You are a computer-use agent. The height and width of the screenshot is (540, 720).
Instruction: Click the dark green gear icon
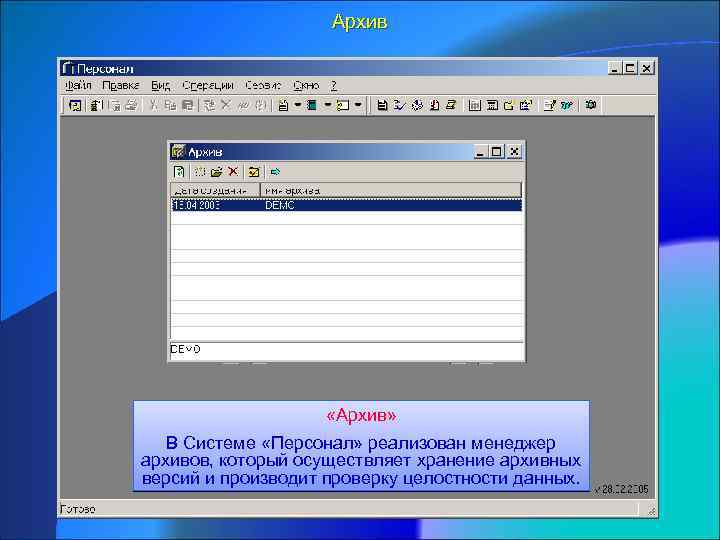pos(591,106)
